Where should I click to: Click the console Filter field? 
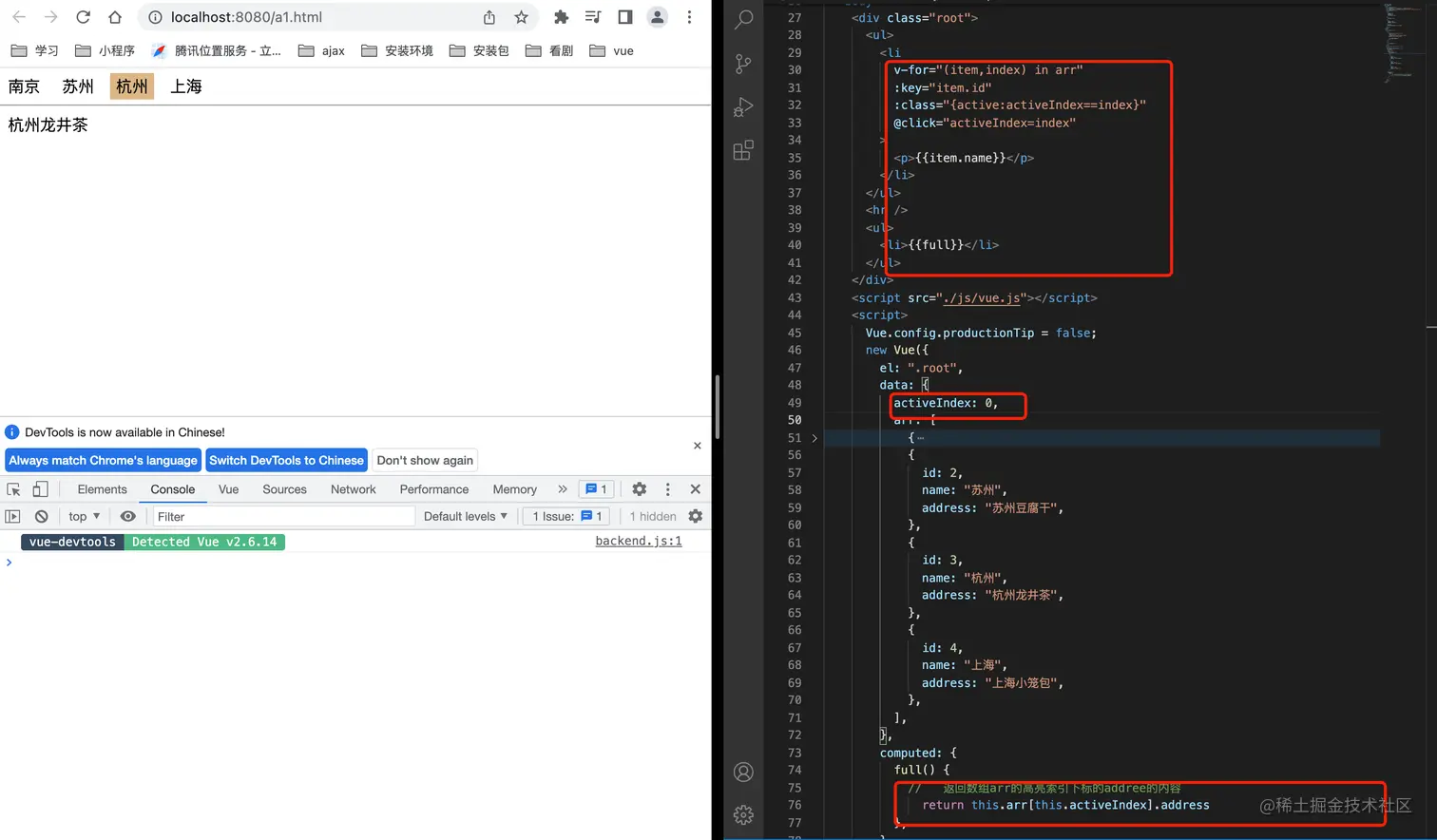(x=282, y=516)
